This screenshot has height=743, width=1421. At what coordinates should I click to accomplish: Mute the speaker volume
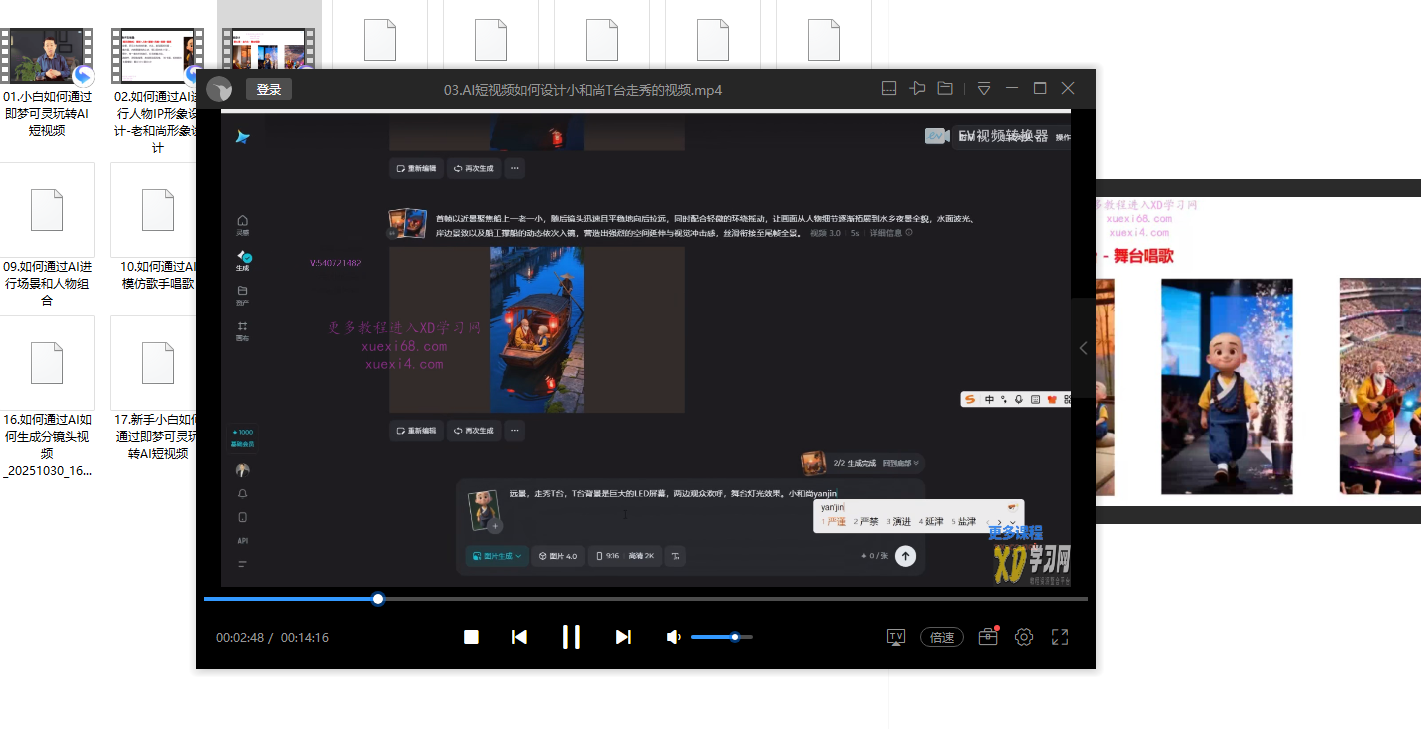pyautogui.click(x=674, y=637)
